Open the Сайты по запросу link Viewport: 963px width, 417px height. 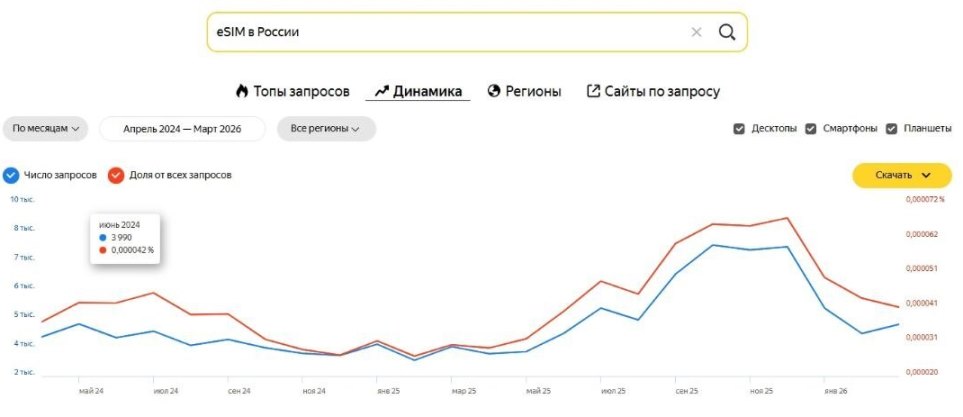(661, 91)
